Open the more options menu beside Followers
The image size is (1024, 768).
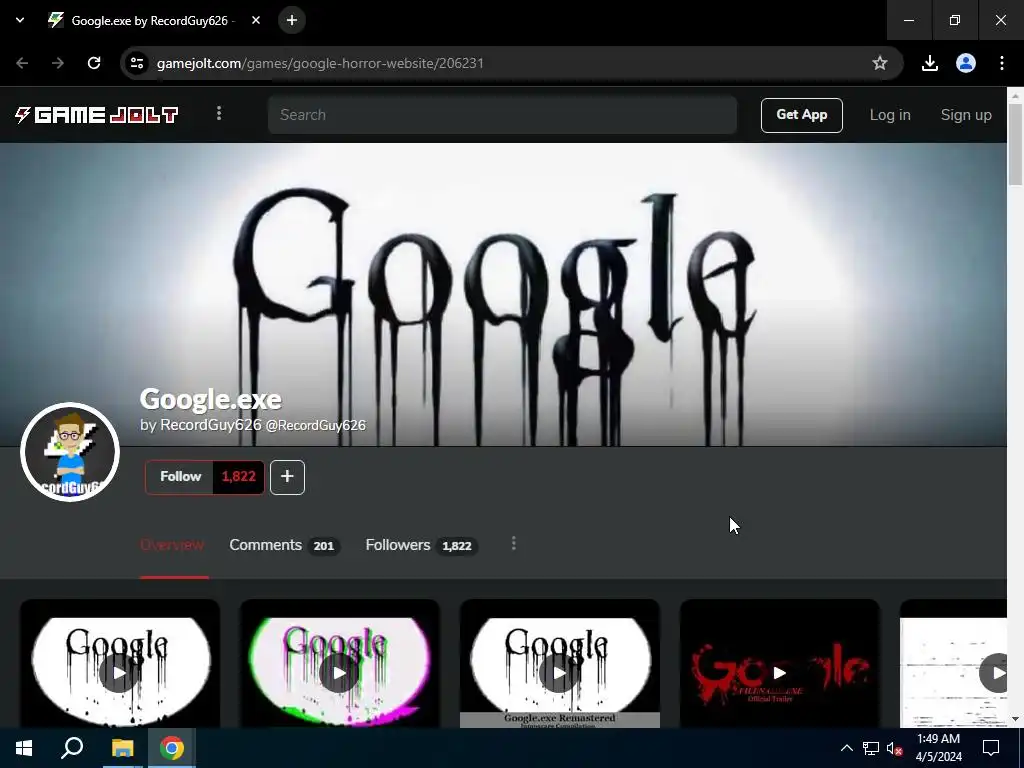pos(514,543)
